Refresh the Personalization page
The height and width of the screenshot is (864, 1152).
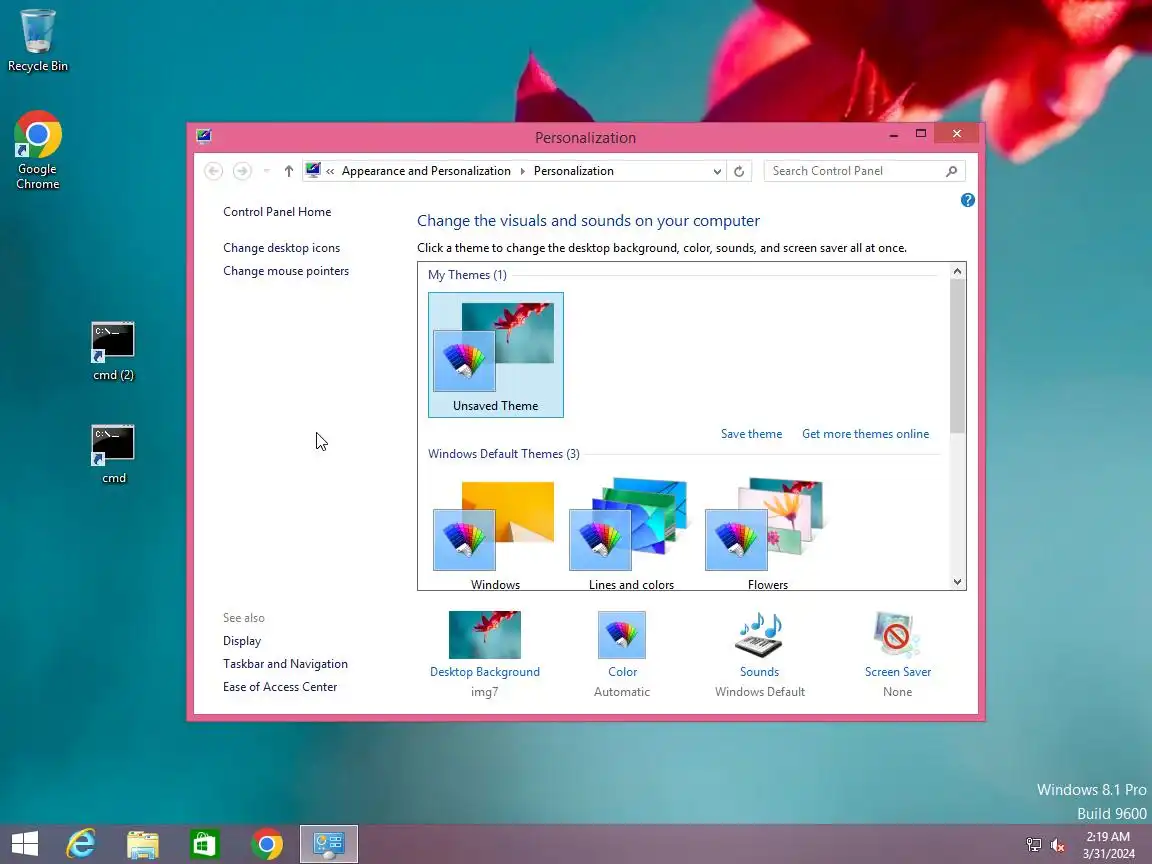tap(739, 171)
